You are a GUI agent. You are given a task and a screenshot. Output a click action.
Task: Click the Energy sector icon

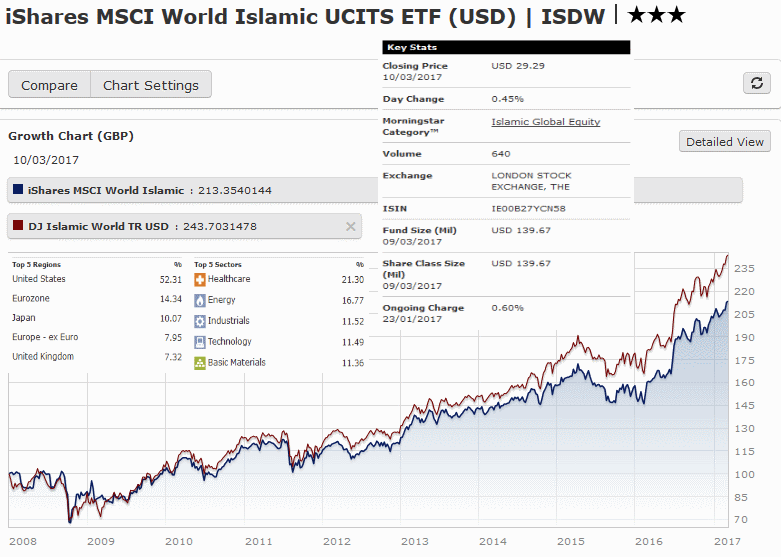click(200, 300)
